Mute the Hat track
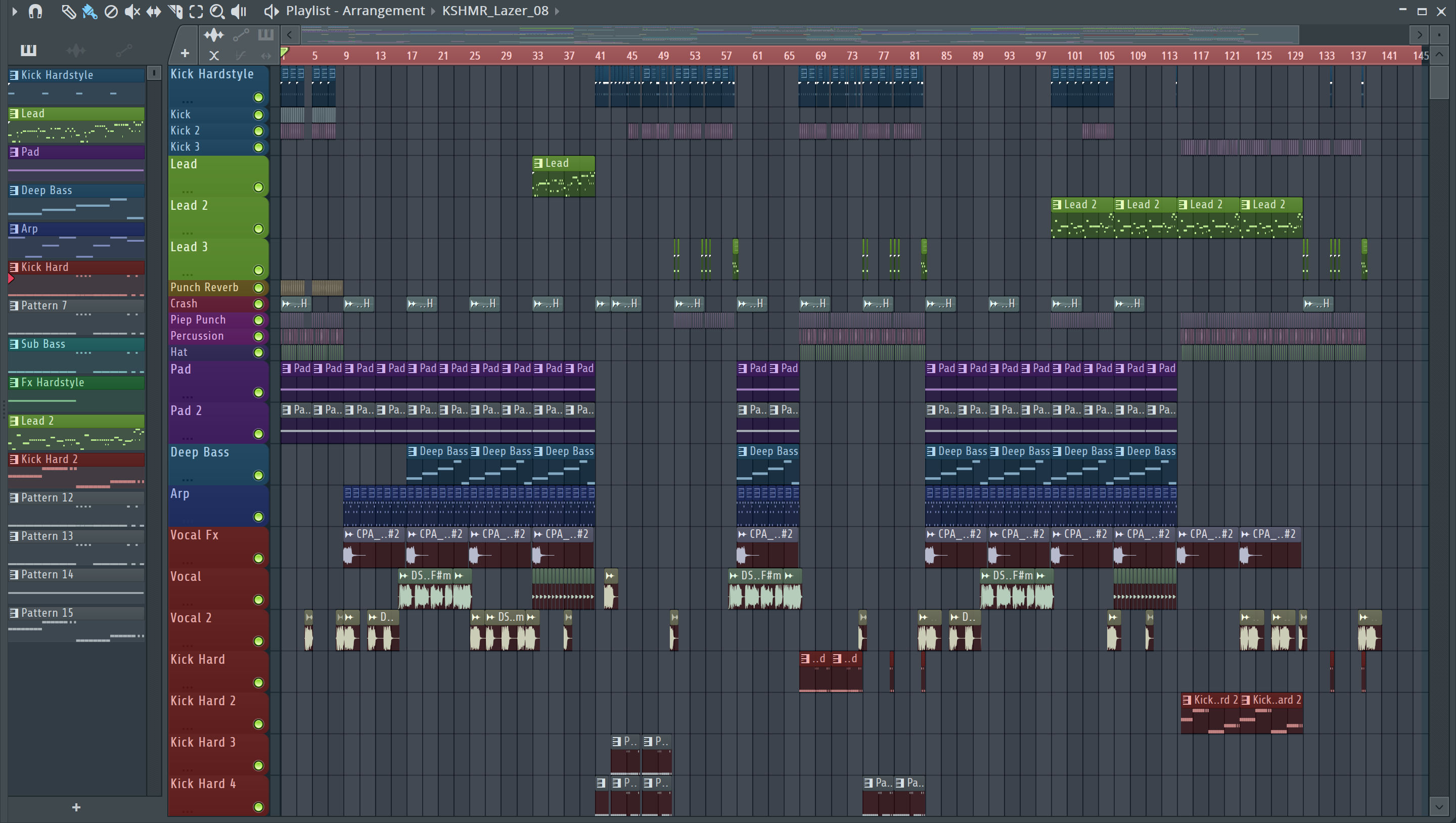Image resolution: width=1456 pixels, height=823 pixels. pos(258,353)
